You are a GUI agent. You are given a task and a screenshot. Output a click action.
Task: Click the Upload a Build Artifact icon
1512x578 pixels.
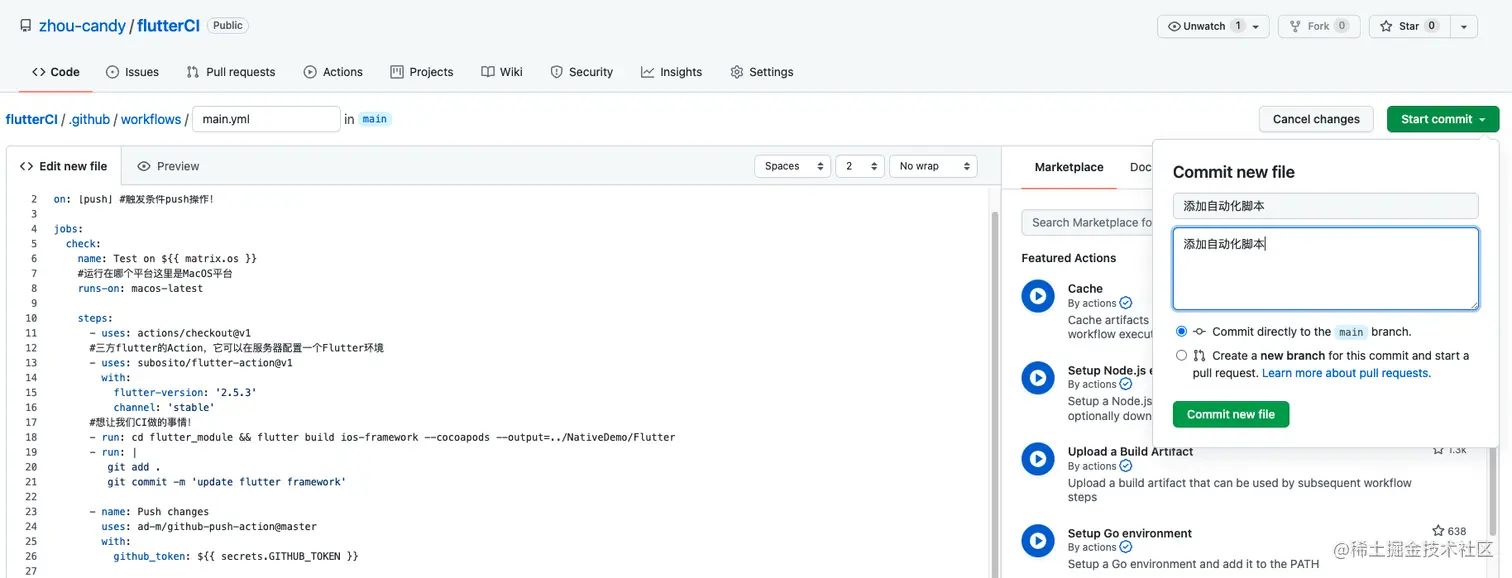click(1038, 459)
